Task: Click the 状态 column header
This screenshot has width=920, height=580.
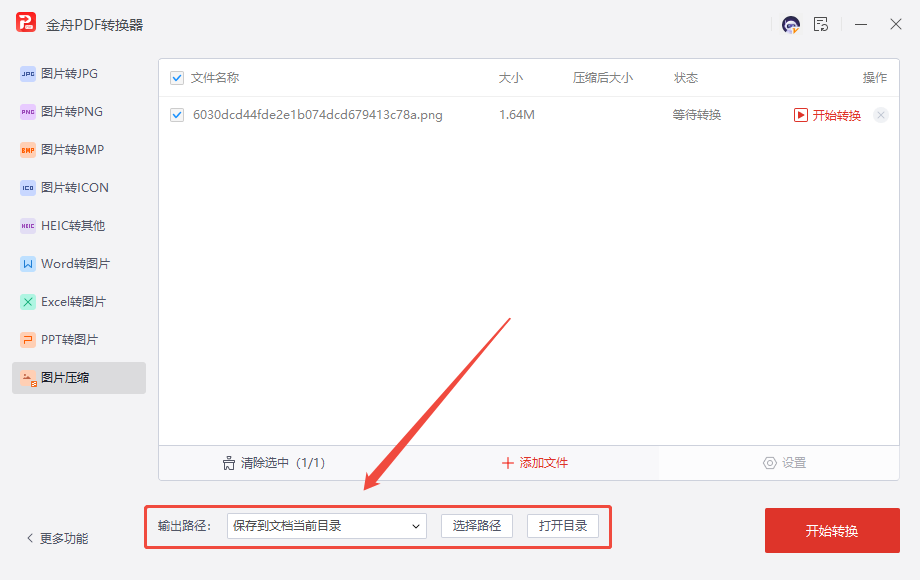Action: tap(686, 78)
